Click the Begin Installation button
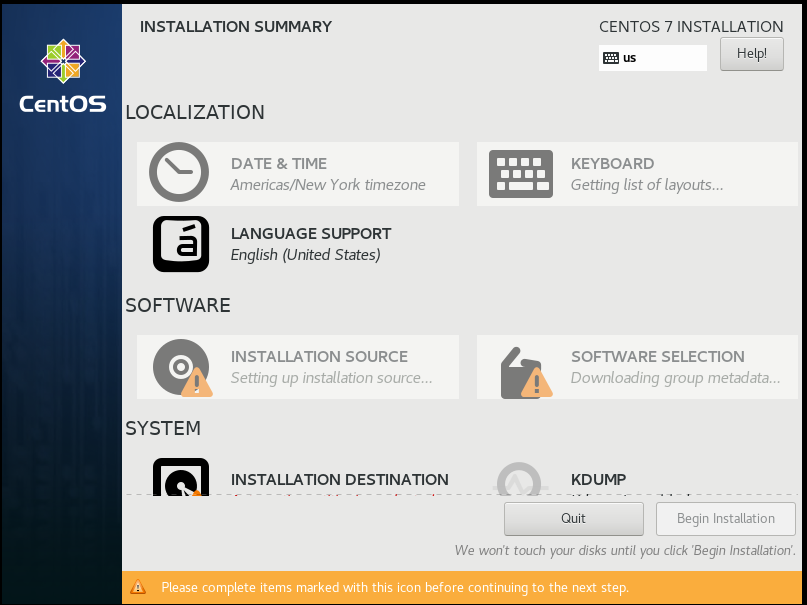The height and width of the screenshot is (605, 807). (726, 519)
